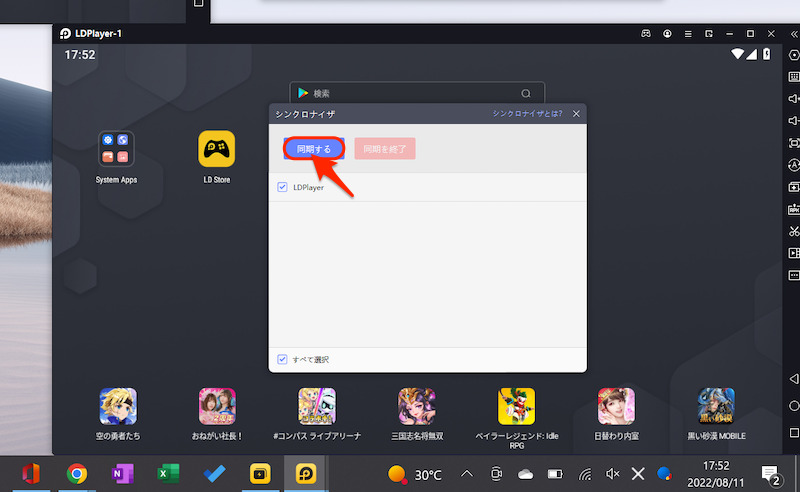Click the scissors screenshot tool in sidebar
The width and height of the screenshot is (800, 492).
click(x=794, y=231)
